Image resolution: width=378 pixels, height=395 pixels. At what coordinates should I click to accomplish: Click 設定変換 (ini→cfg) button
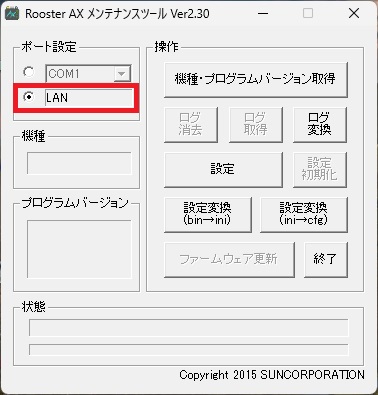(304, 214)
